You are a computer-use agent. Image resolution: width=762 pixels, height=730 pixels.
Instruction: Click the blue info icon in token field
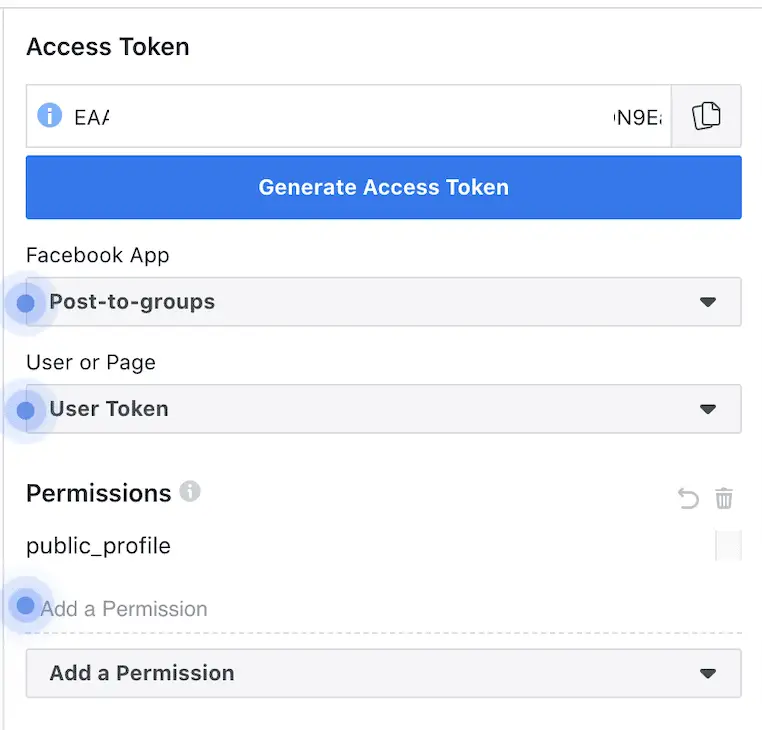[x=50, y=116]
